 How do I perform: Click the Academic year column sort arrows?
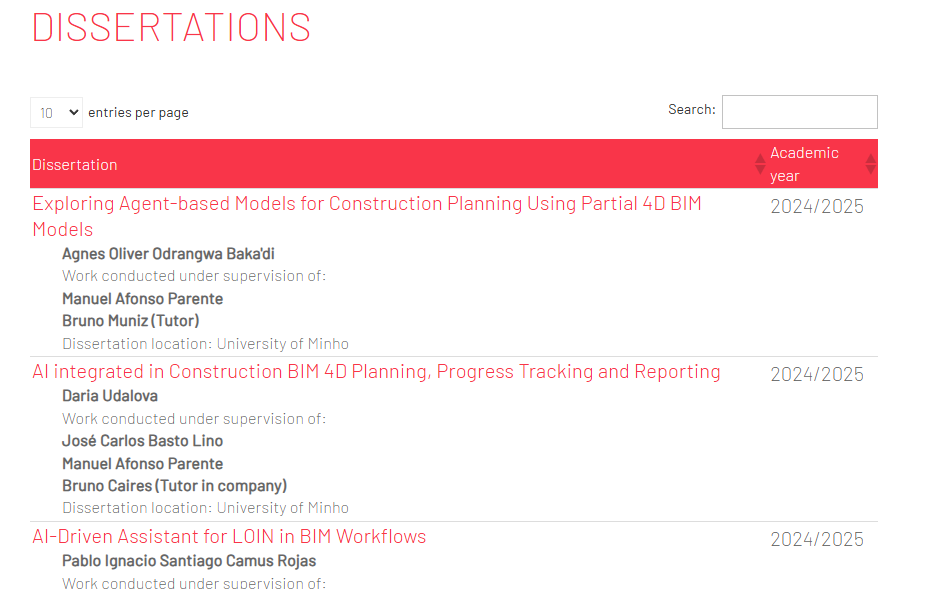coord(870,164)
